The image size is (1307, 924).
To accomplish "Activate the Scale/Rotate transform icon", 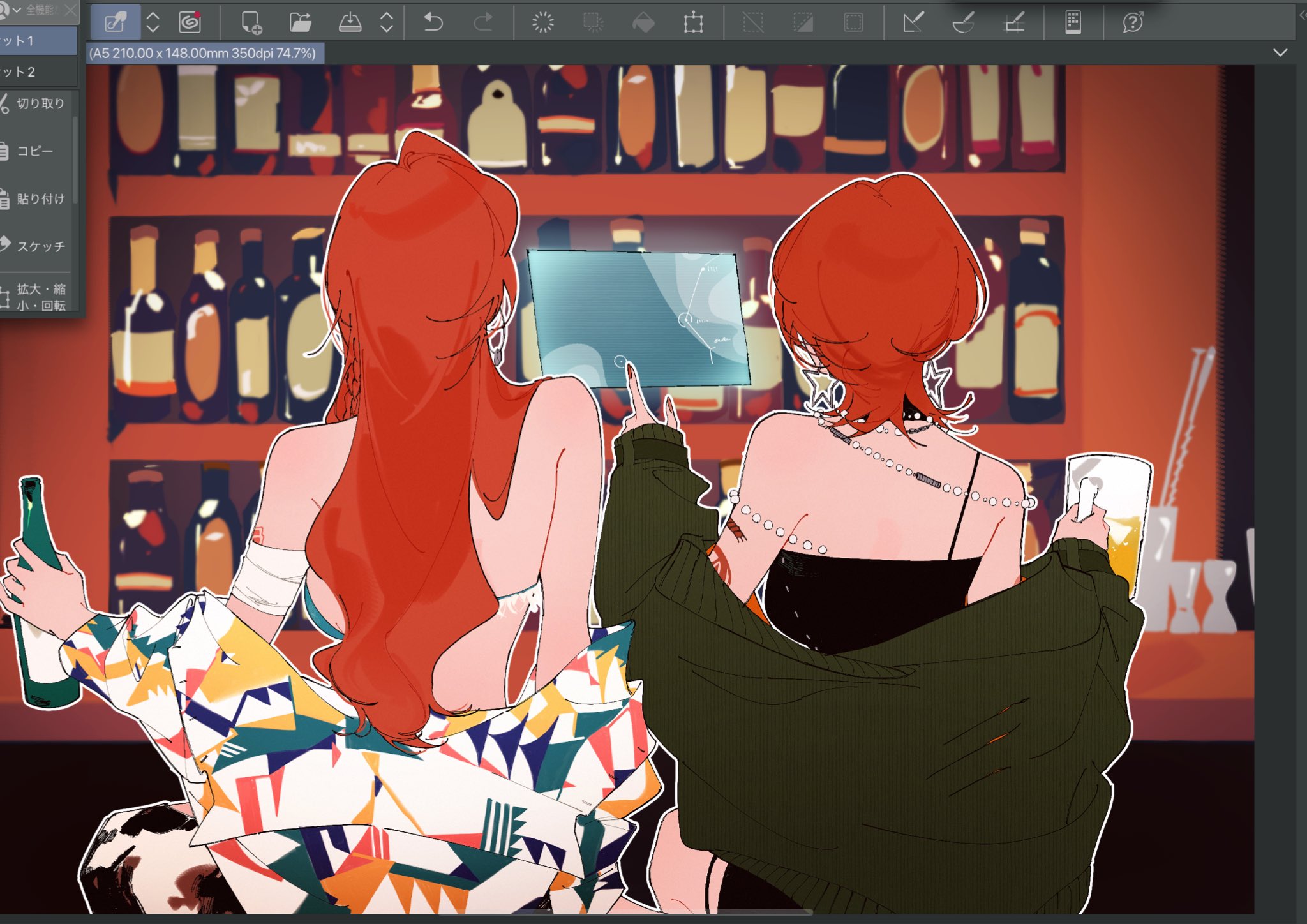I will click(693, 23).
